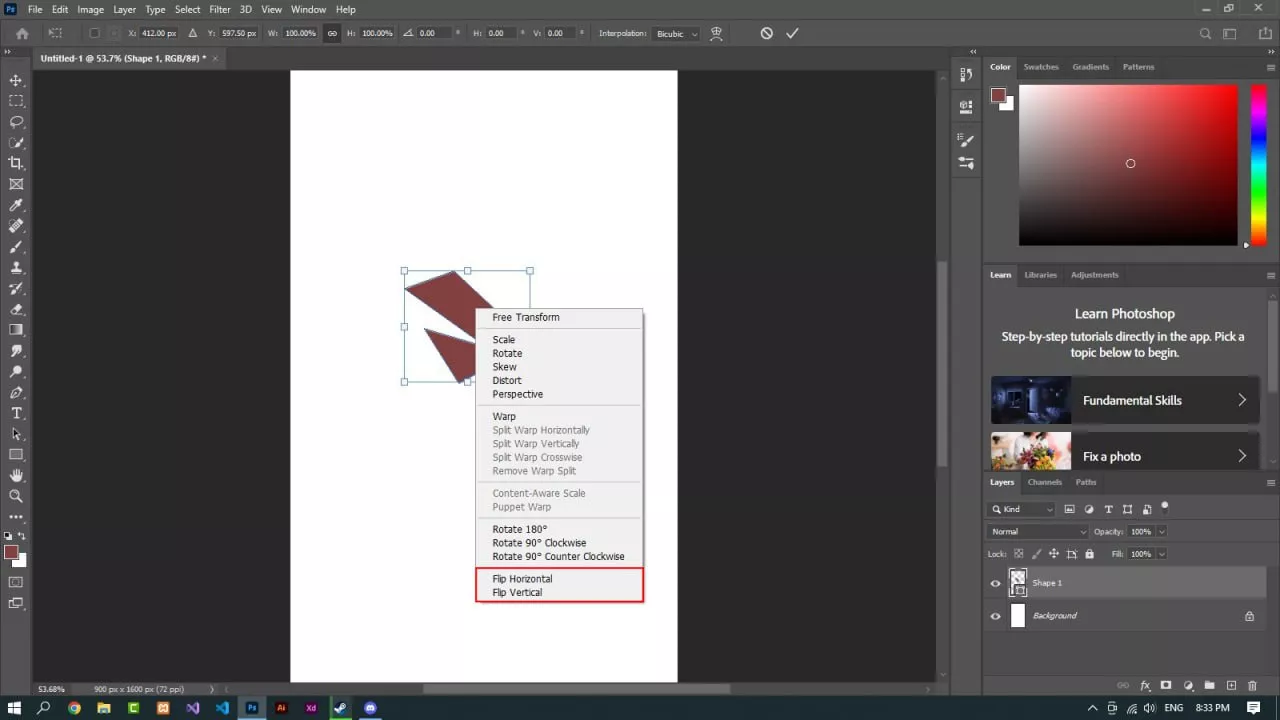This screenshot has height=720, width=1280.
Task: Open the Interpolation Bicubic dropdown
Action: click(677, 34)
